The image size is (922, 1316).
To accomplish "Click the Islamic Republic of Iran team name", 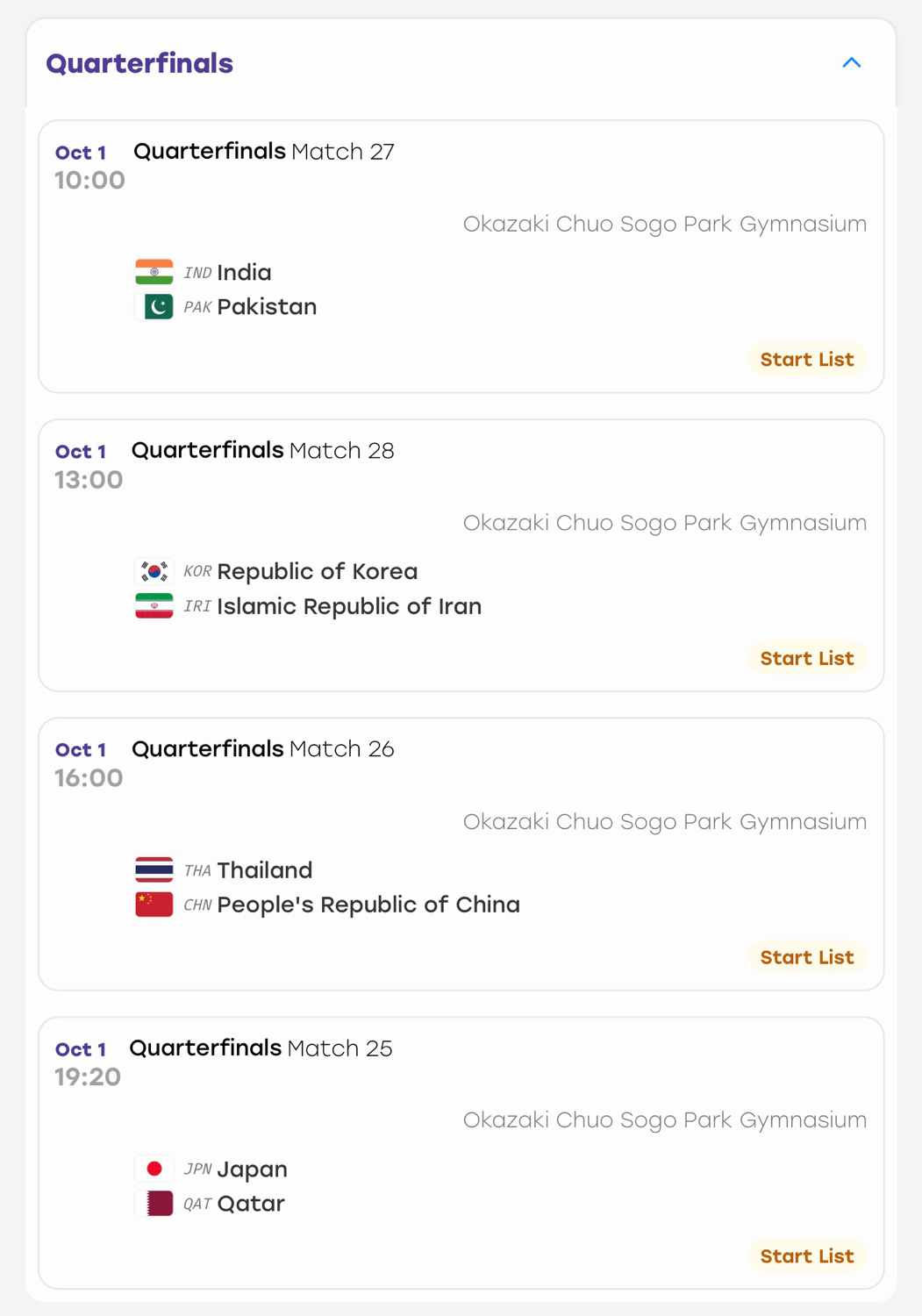I will click(349, 606).
